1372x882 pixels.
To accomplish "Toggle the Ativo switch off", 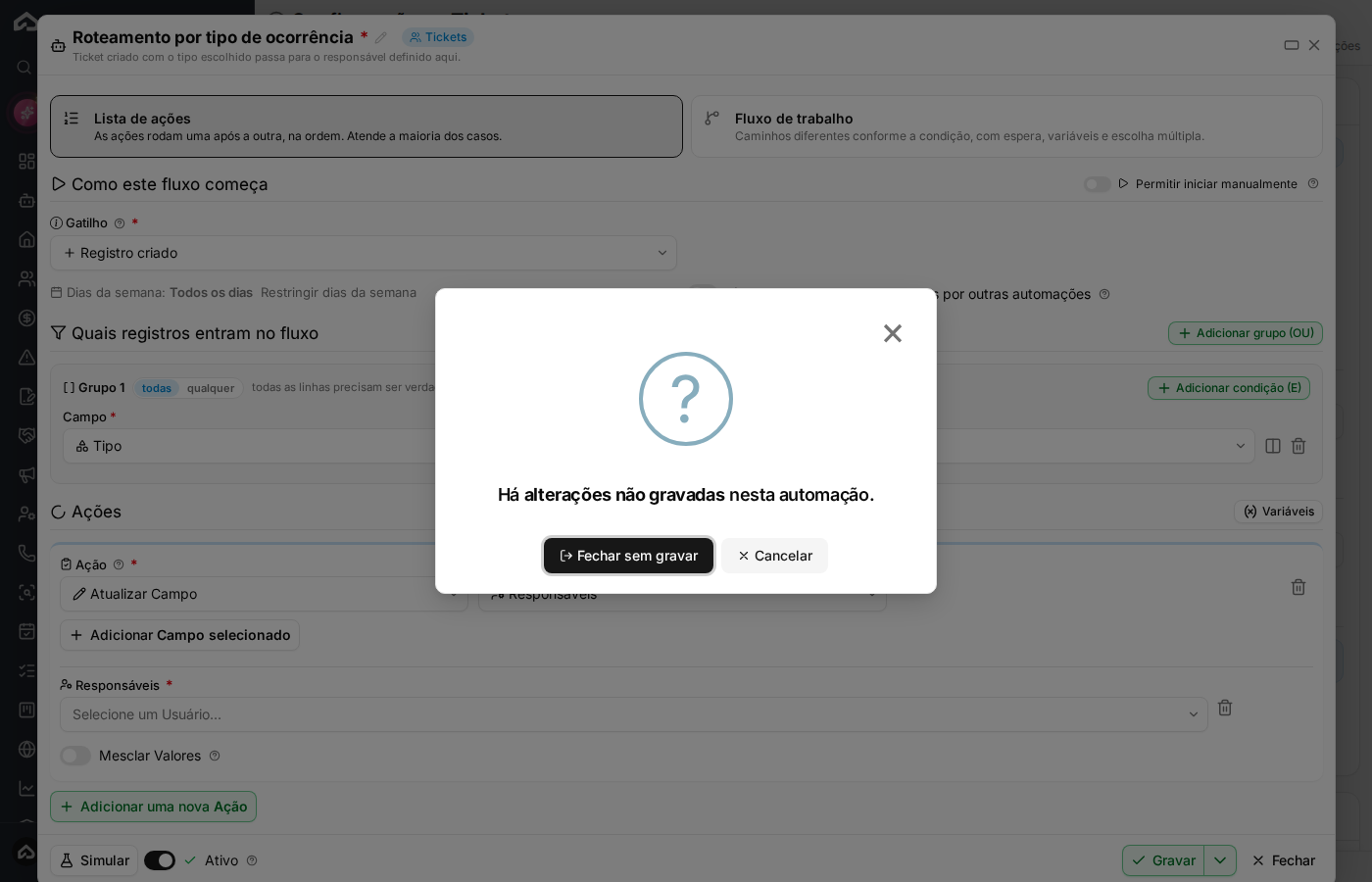I will [x=160, y=860].
